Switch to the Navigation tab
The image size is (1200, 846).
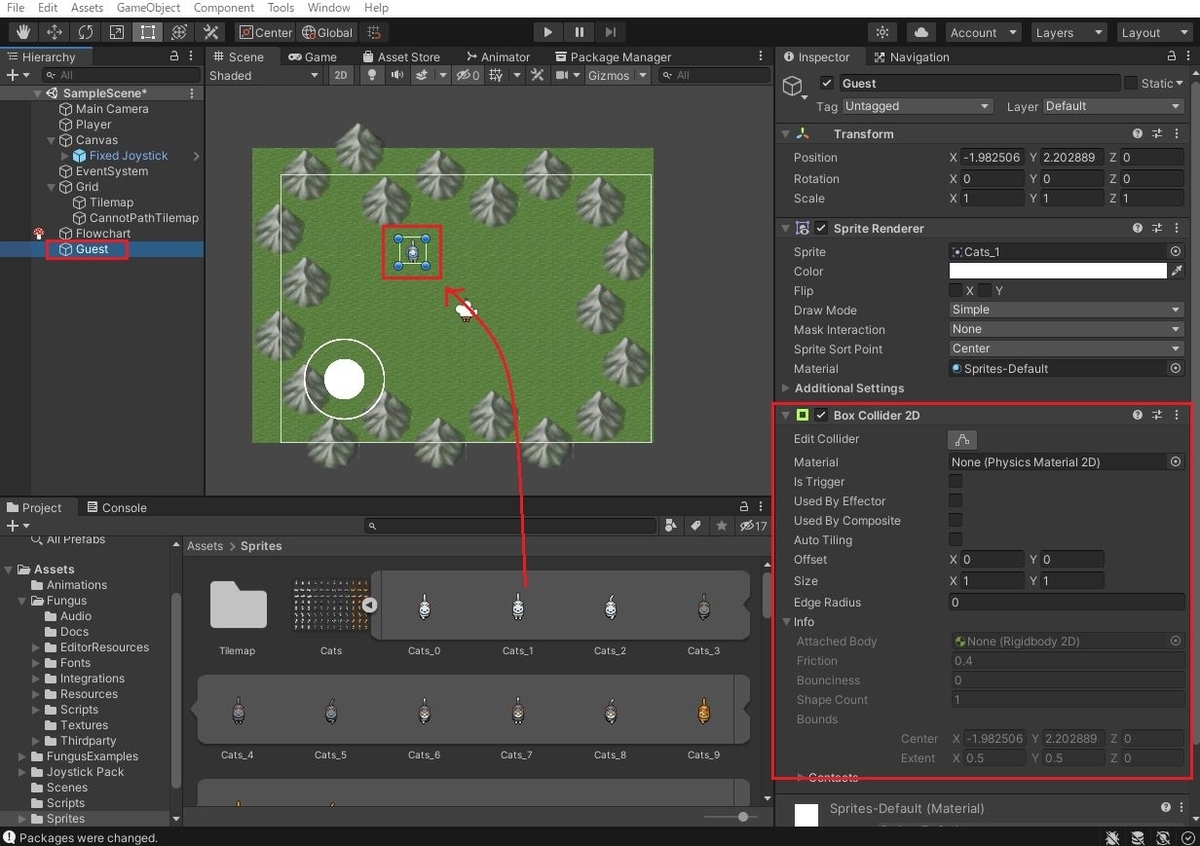click(x=911, y=57)
